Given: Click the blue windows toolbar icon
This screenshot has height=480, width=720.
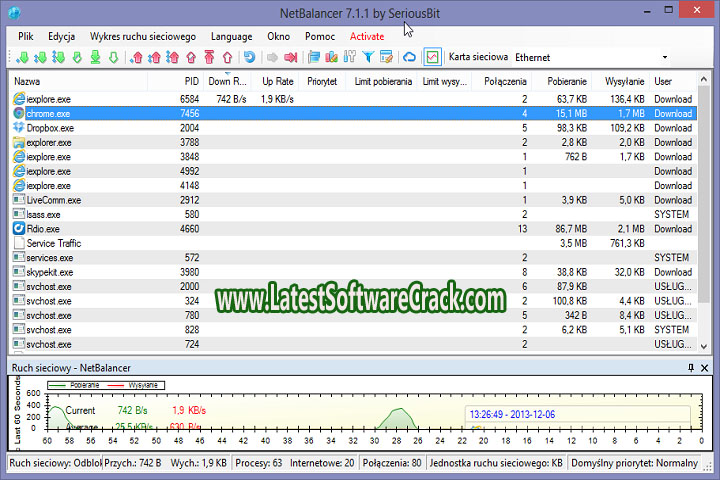Looking at the screenshot, I should (x=314, y=57).
